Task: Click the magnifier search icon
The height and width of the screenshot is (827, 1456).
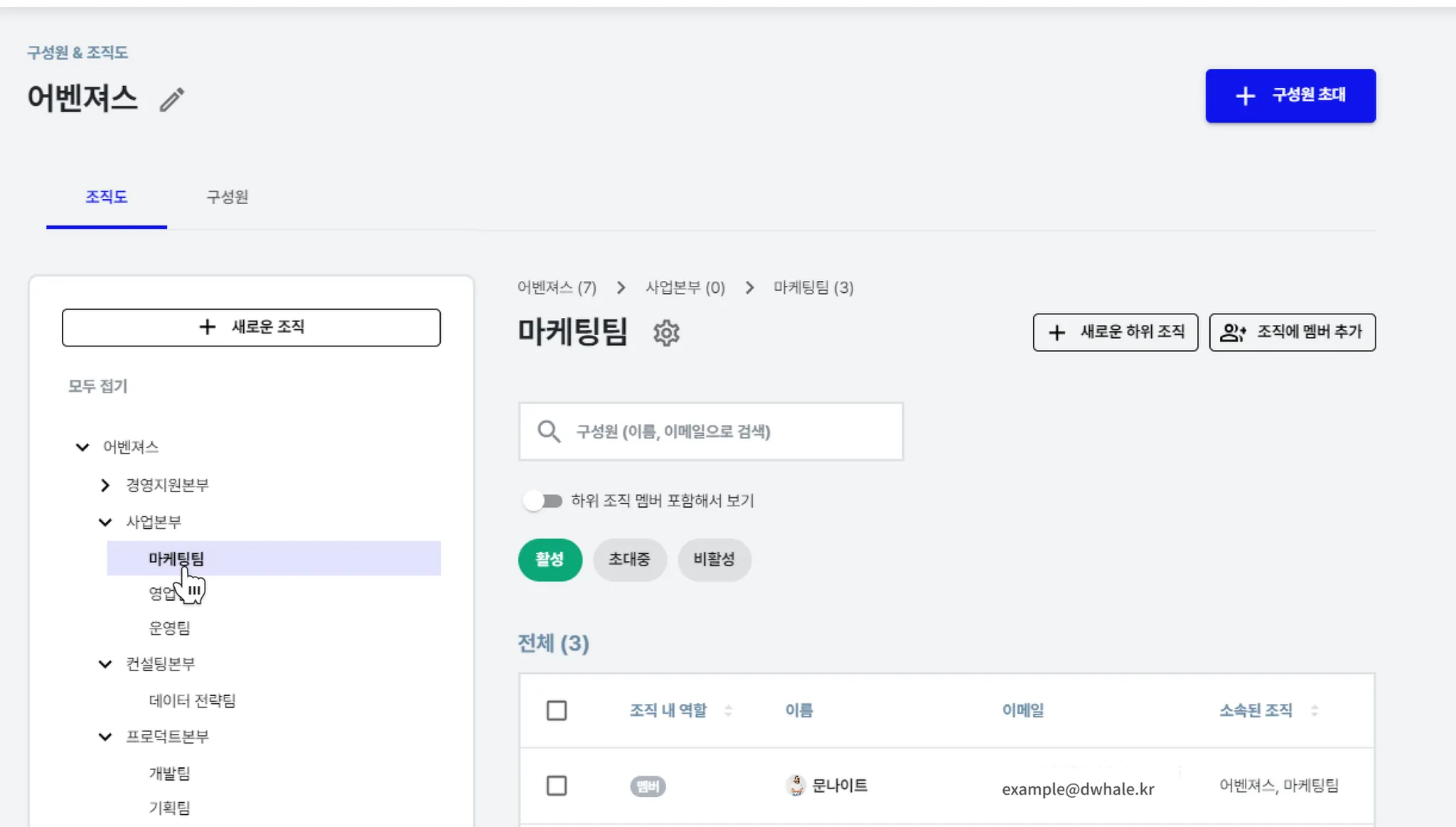Action: point(548,432)
